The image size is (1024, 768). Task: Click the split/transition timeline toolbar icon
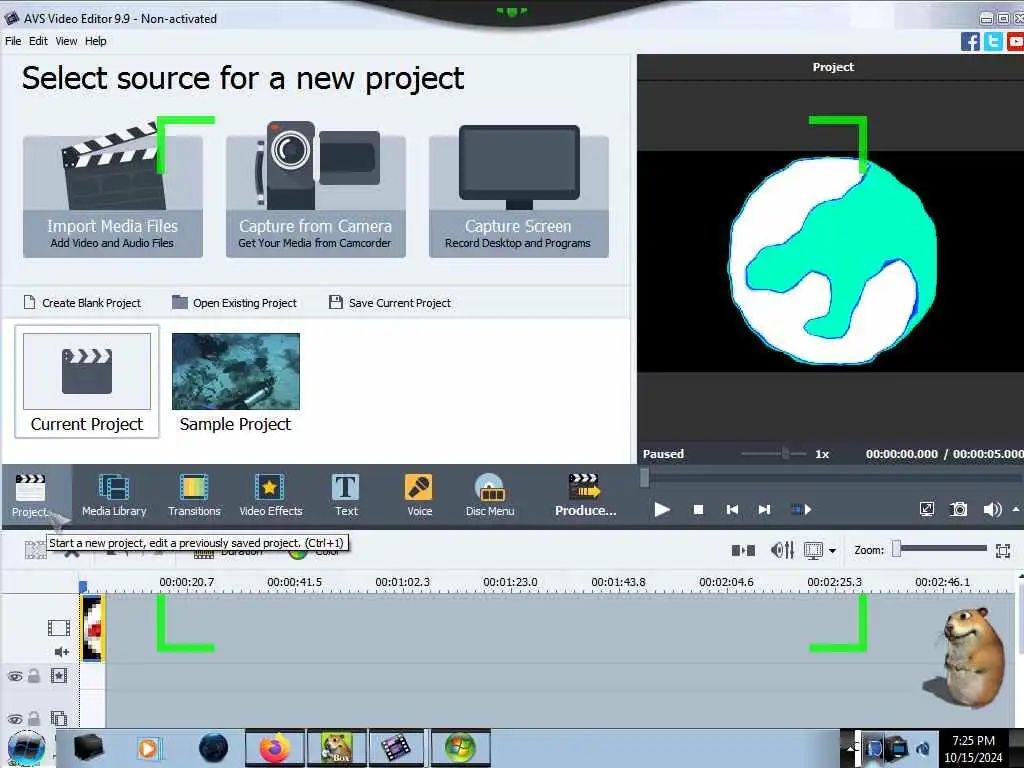(x=743, y=551)
